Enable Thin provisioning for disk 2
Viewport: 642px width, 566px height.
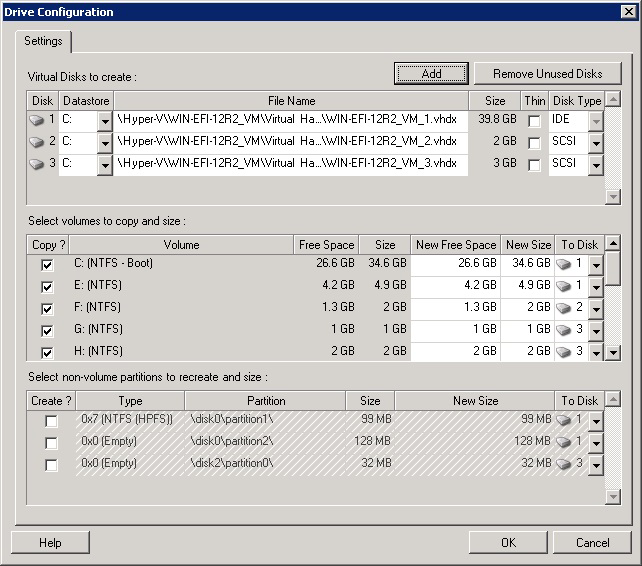[x=535, y=142]
